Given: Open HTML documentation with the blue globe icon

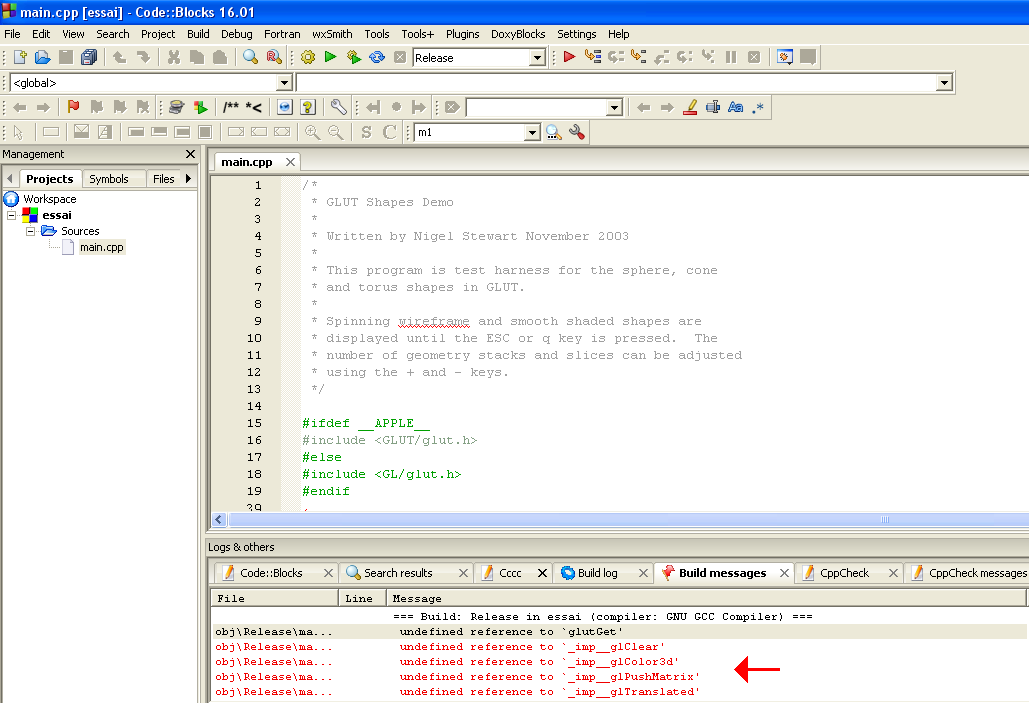Looking at the screenshot, I should 285,107.
